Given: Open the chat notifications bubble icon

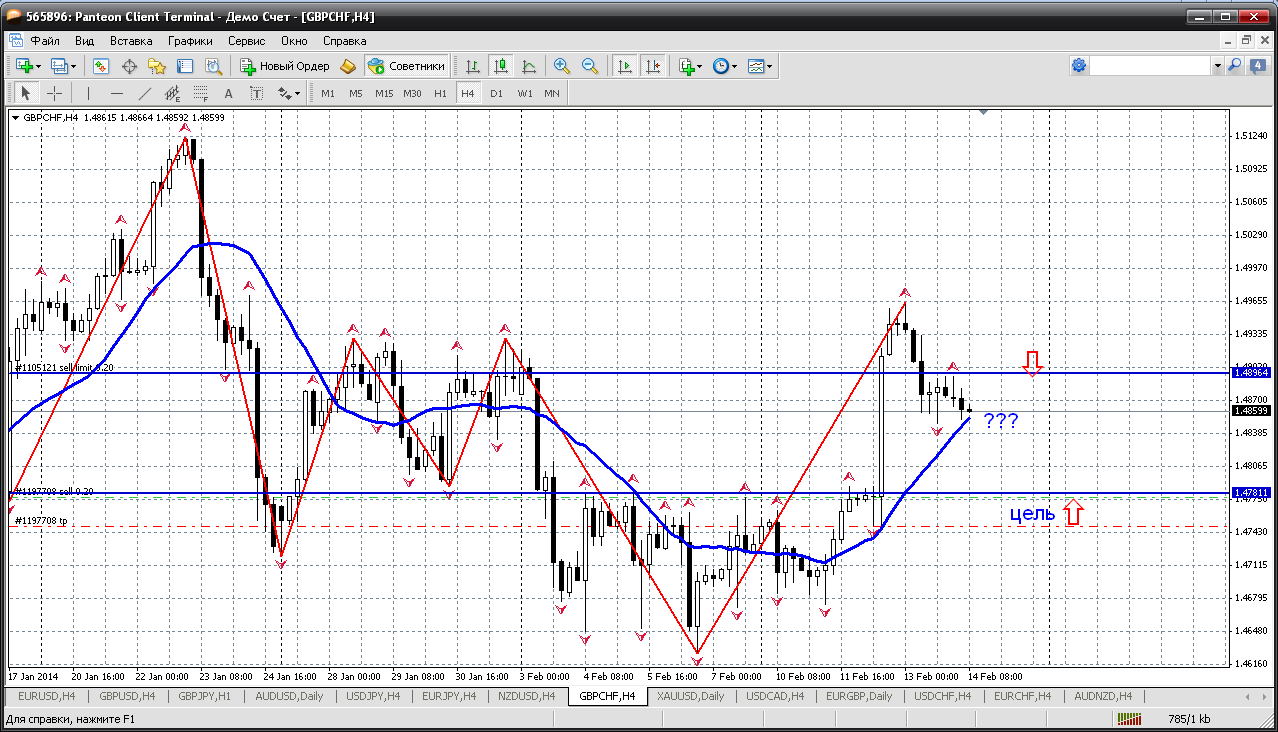Looking at the screenshot, I should 1257,66.
